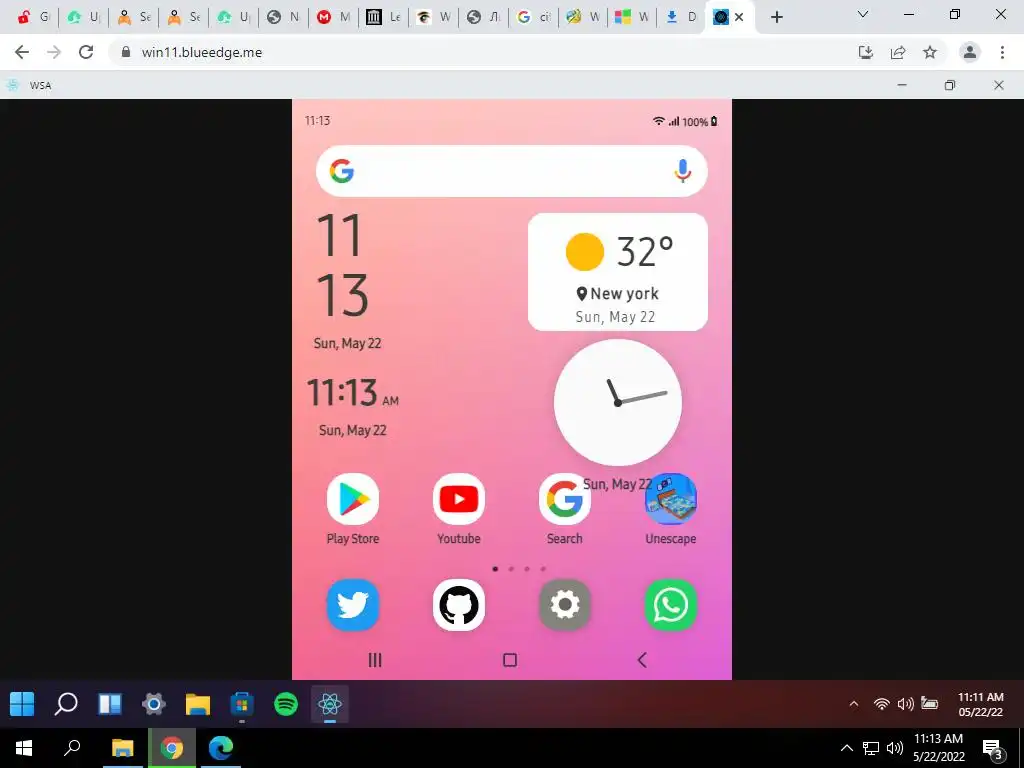
Task: Launch the Unescape game app
Action: tap(671, 500)
